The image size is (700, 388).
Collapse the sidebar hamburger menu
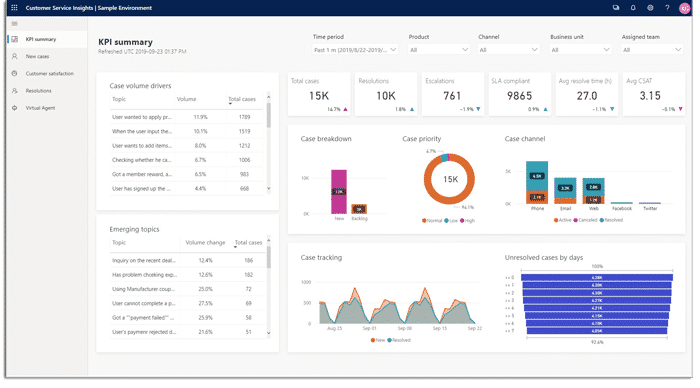pos(14,24)
